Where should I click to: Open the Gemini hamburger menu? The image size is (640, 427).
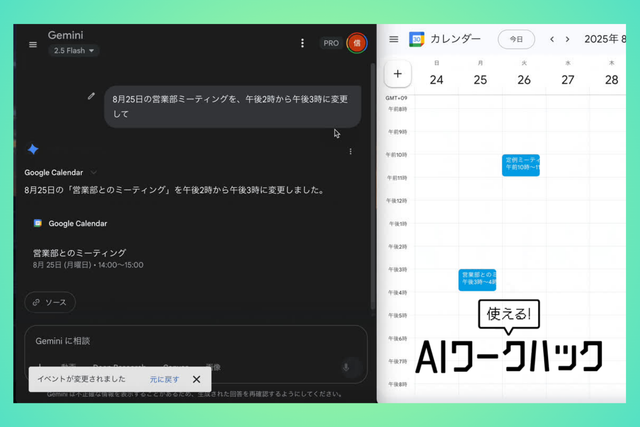(33, 44)
